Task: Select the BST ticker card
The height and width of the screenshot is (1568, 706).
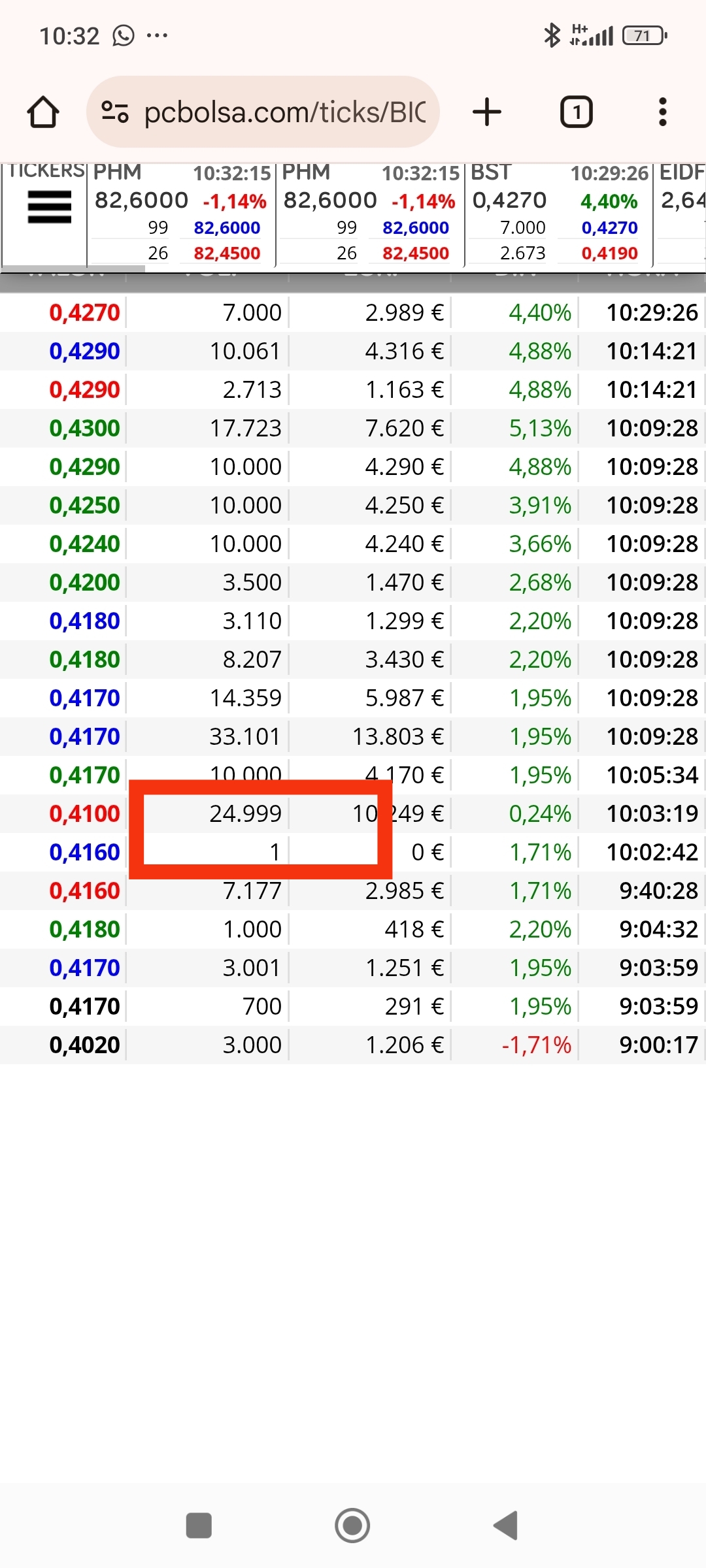Action: click(559, 215)
